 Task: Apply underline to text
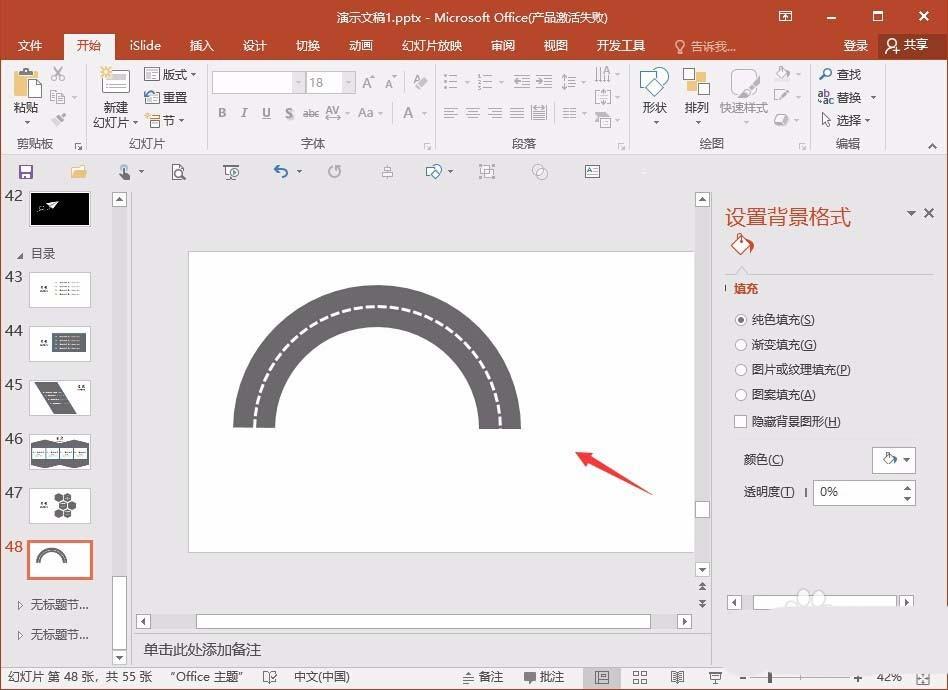tap(265, 113)
